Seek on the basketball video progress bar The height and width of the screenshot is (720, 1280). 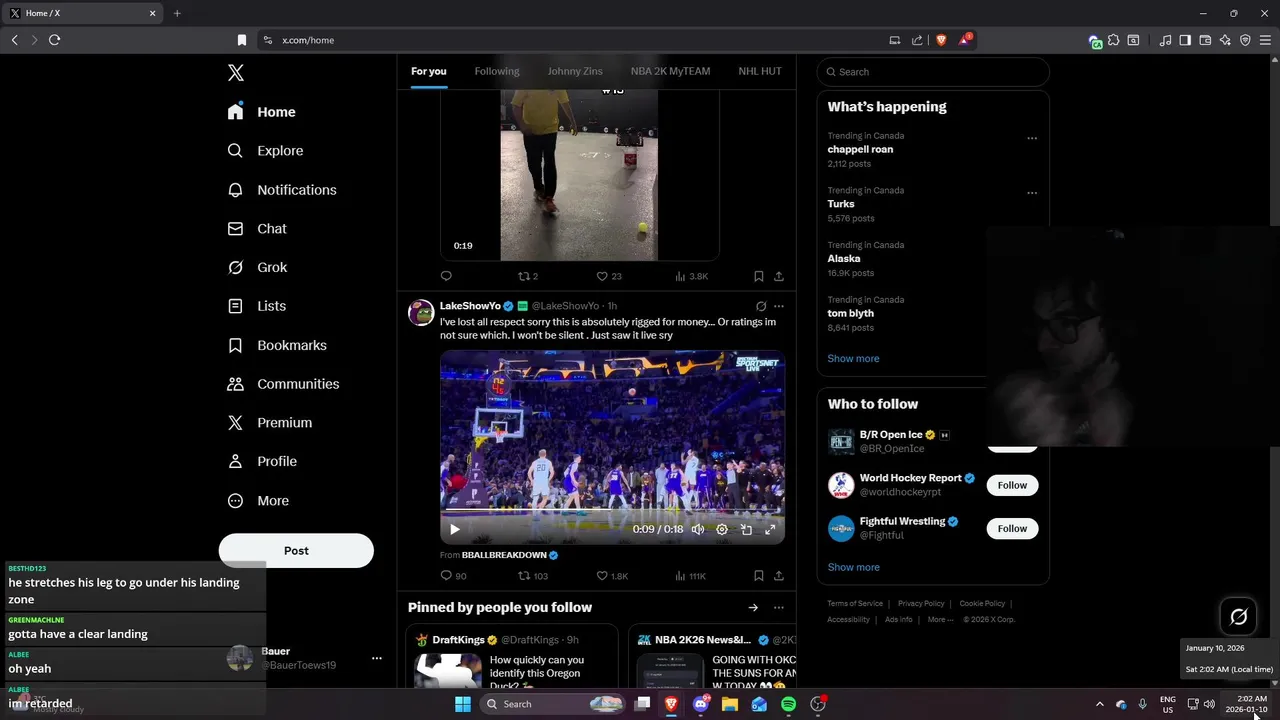pyautogui.click(x=612, y=511)
